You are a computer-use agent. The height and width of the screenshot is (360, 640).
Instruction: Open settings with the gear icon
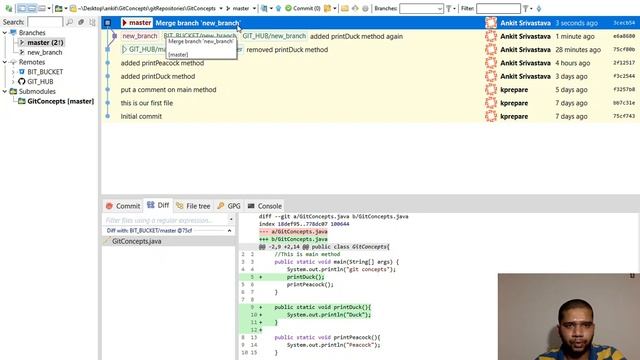365,9
